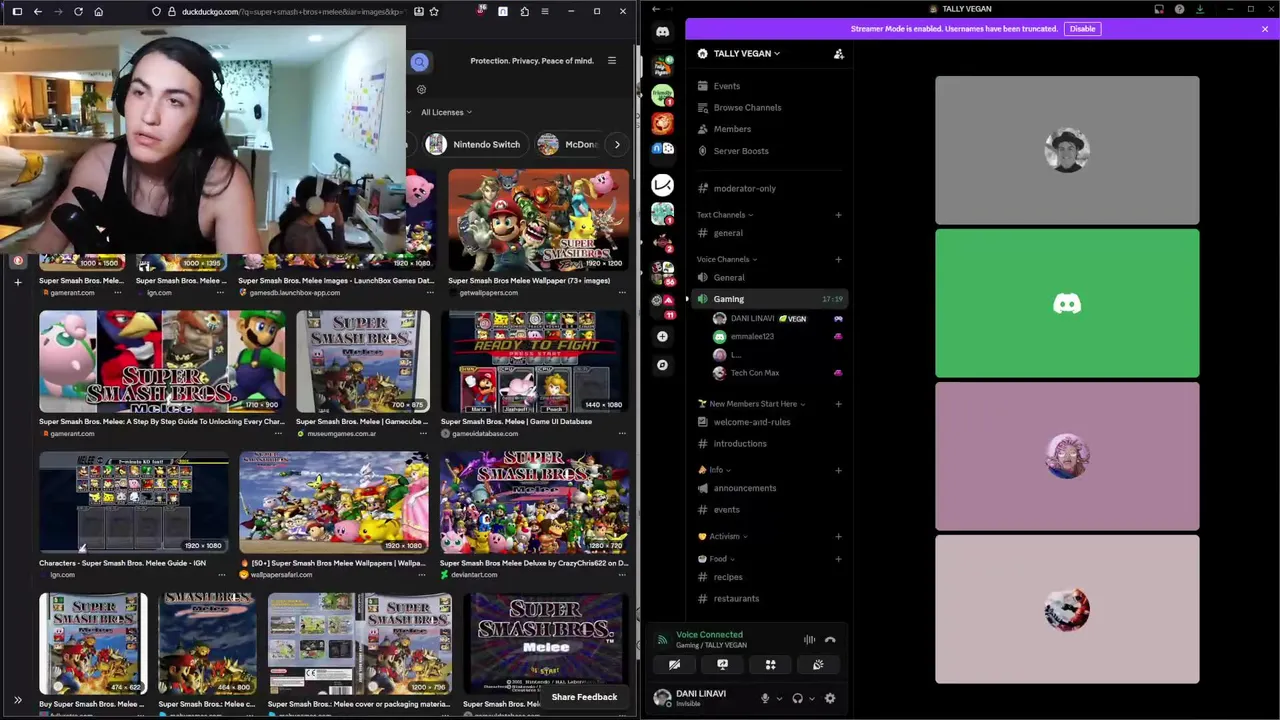Click Tech Con Max in the voice channel
Viewport: 1280px width, 720px height.
pyautogui.click(x=755, y=373)
